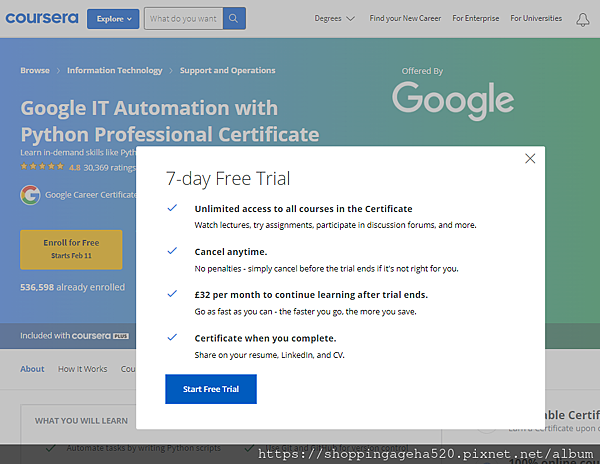Click checkmark beside Cancel anytime
The width and height of the screenshot is (600, 464).
coord(172,251)
